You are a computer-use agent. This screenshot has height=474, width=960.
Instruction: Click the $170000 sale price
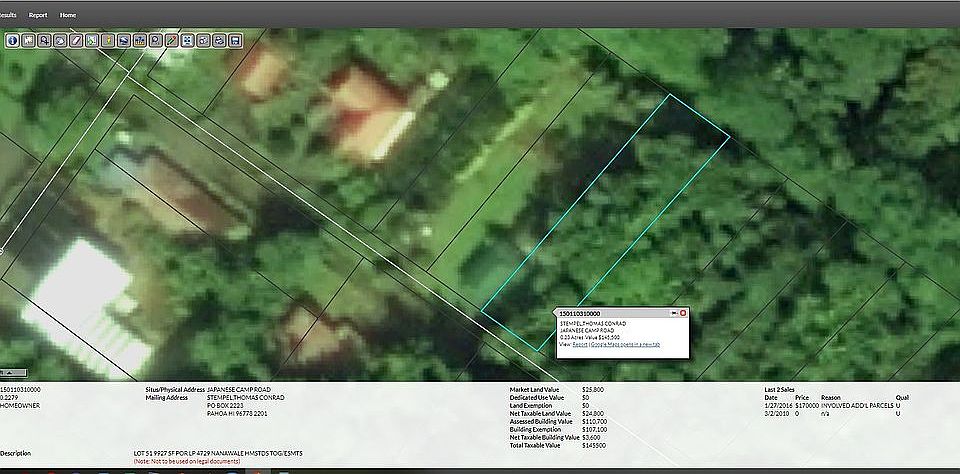point(806,405)
